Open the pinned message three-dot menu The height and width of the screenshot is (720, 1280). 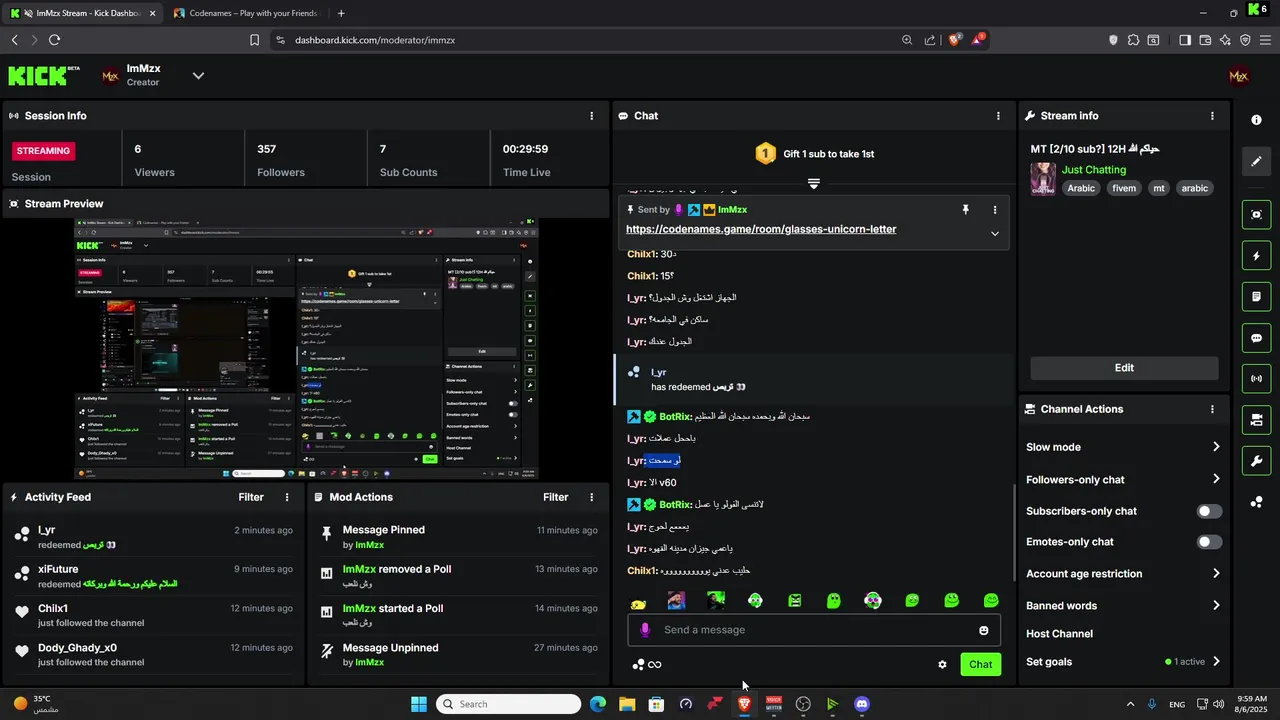tap(994, 210)
